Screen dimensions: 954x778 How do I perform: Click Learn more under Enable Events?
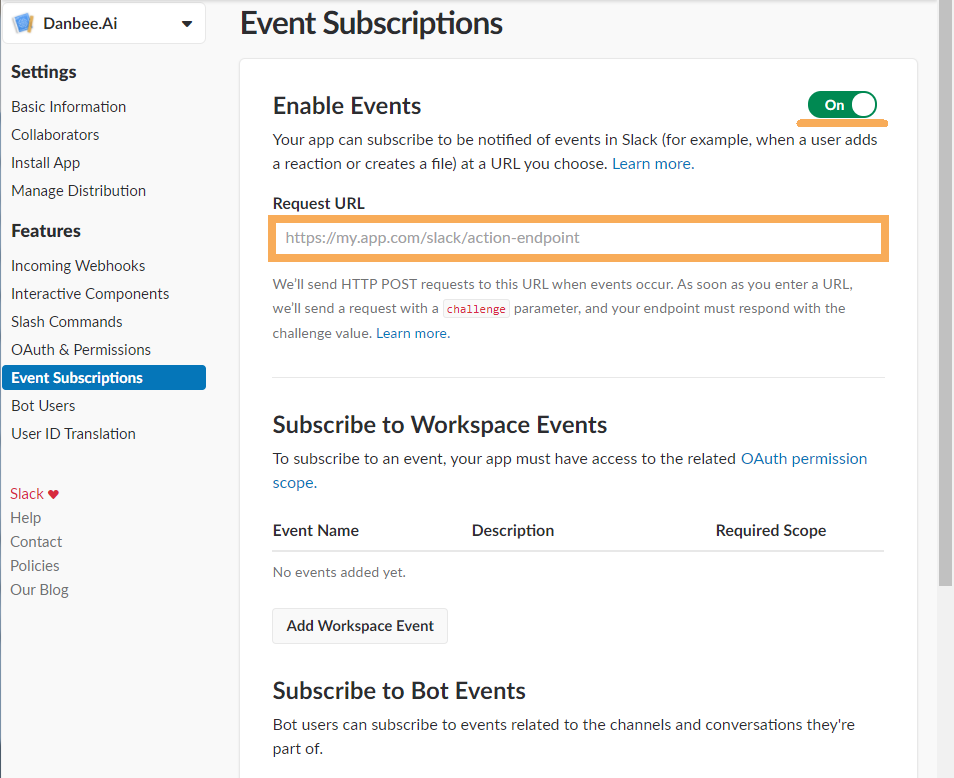tap(653, 164)
